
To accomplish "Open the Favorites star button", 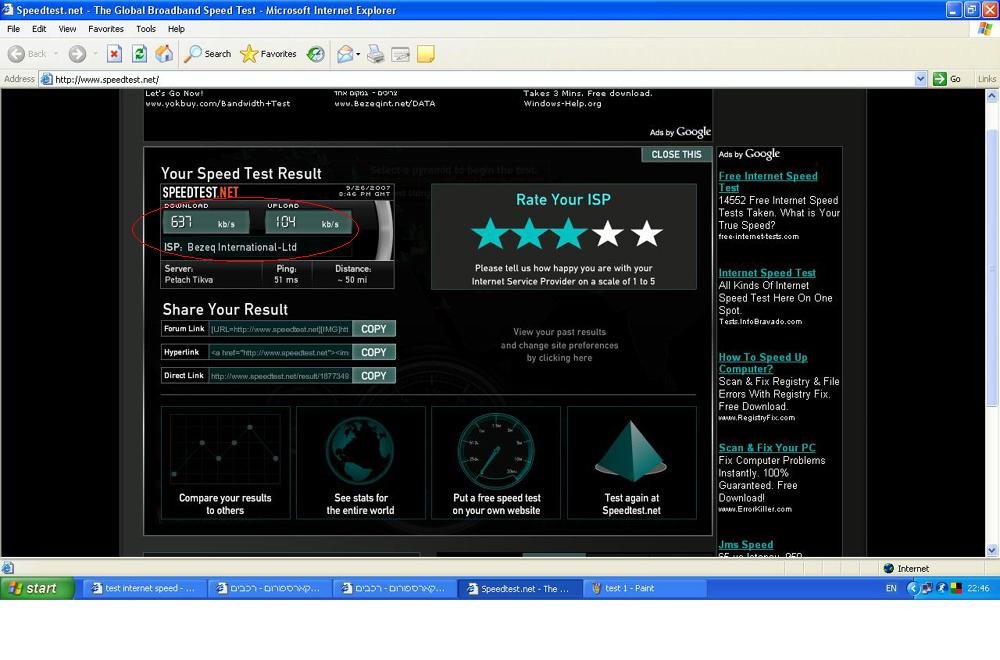I will (x=268, y=54).
